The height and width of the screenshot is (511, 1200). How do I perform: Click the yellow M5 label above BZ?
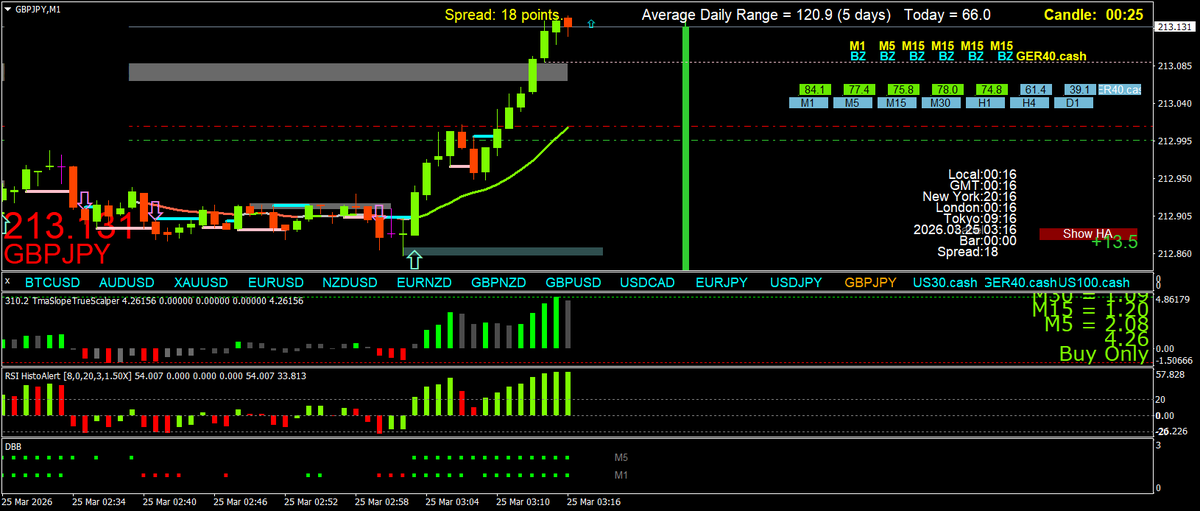(x=887, y=46)
